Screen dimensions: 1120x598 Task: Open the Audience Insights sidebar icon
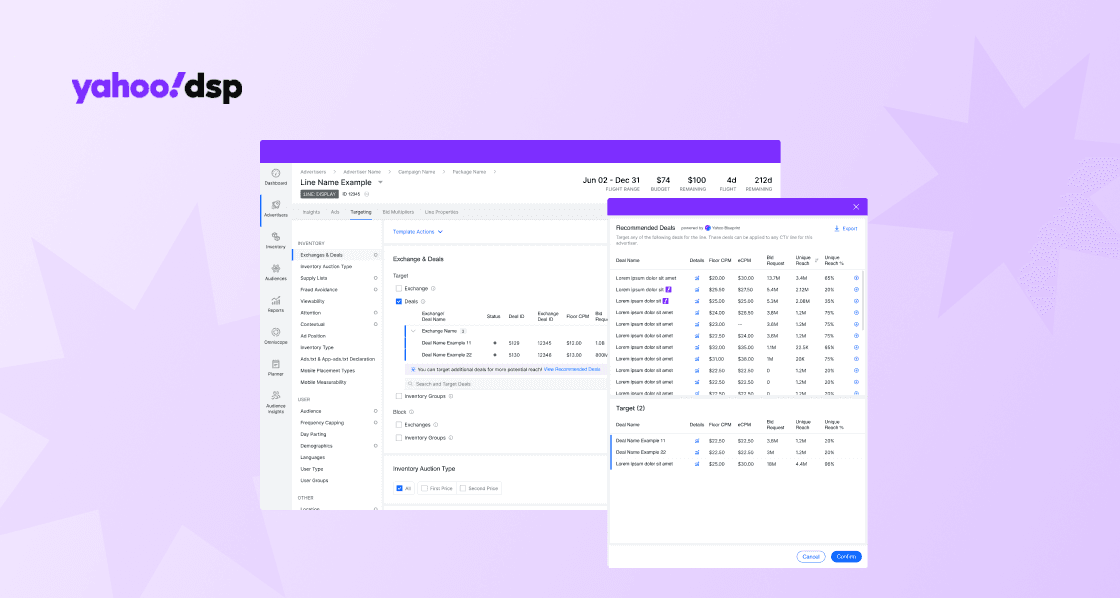pyautogui.click(x=276, y=395)
